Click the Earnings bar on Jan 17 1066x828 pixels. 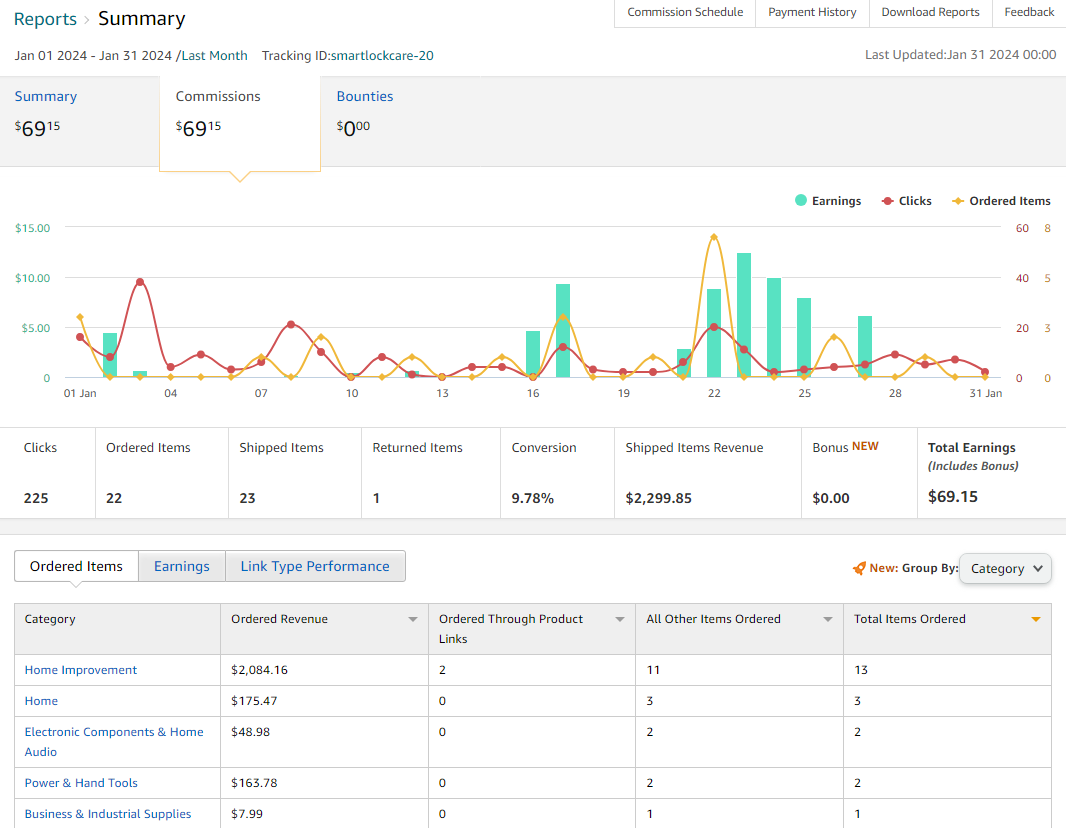click(563, 331)
